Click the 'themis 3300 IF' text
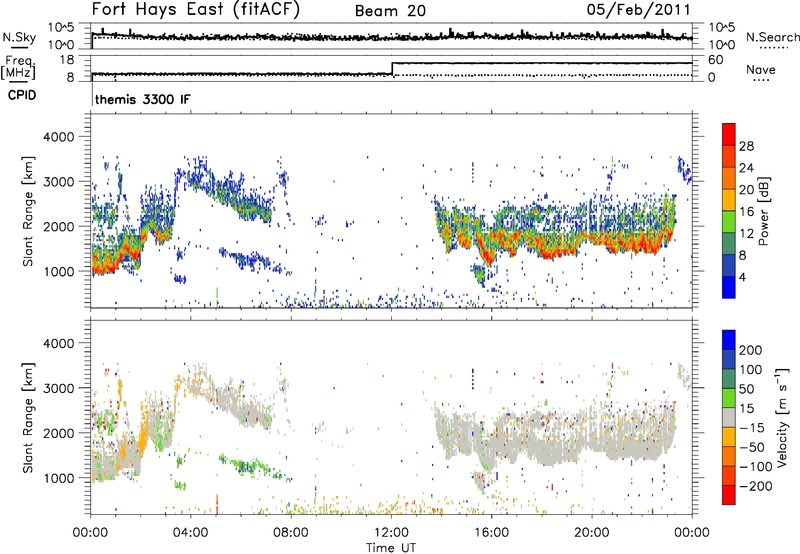The height and width of the screenshot is (554, 800). coord(143,99)
